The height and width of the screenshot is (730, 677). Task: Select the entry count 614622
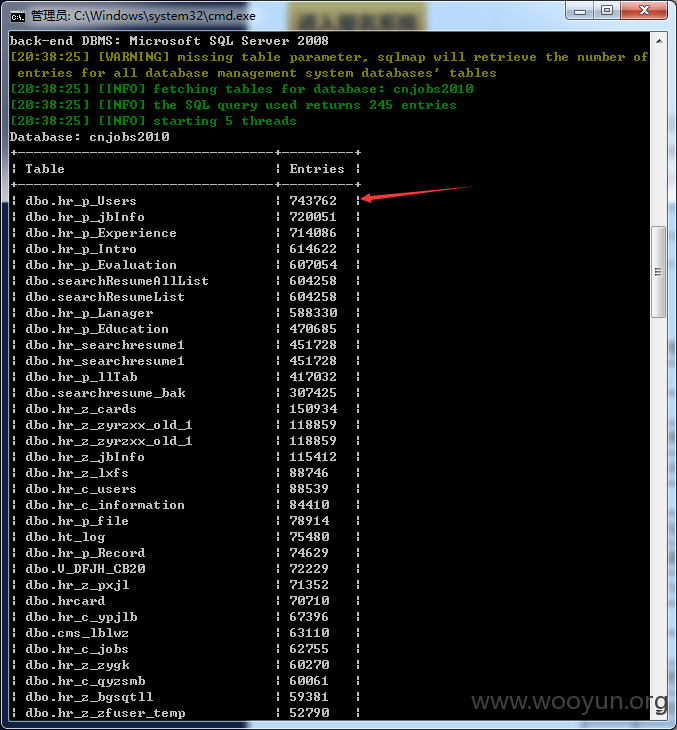pos(313,249)
